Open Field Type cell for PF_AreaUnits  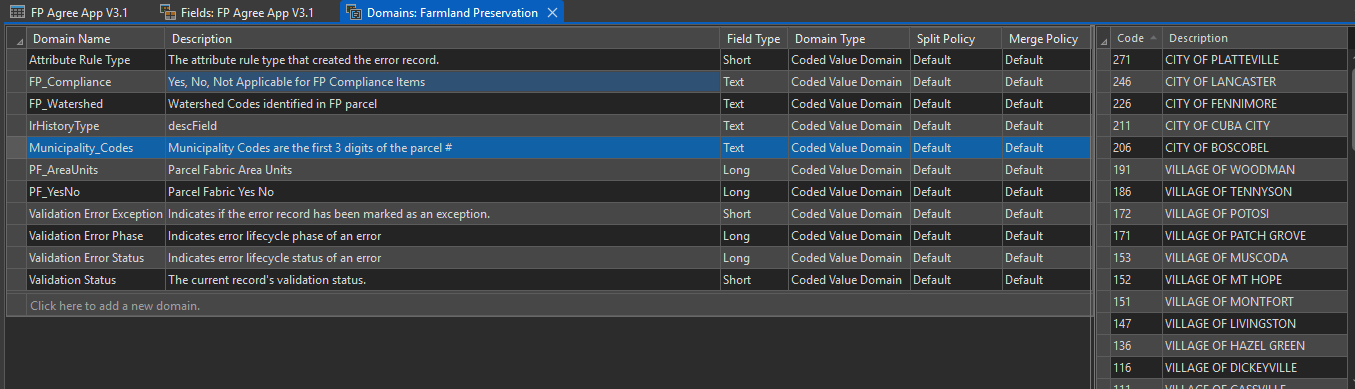pos(753,170)
